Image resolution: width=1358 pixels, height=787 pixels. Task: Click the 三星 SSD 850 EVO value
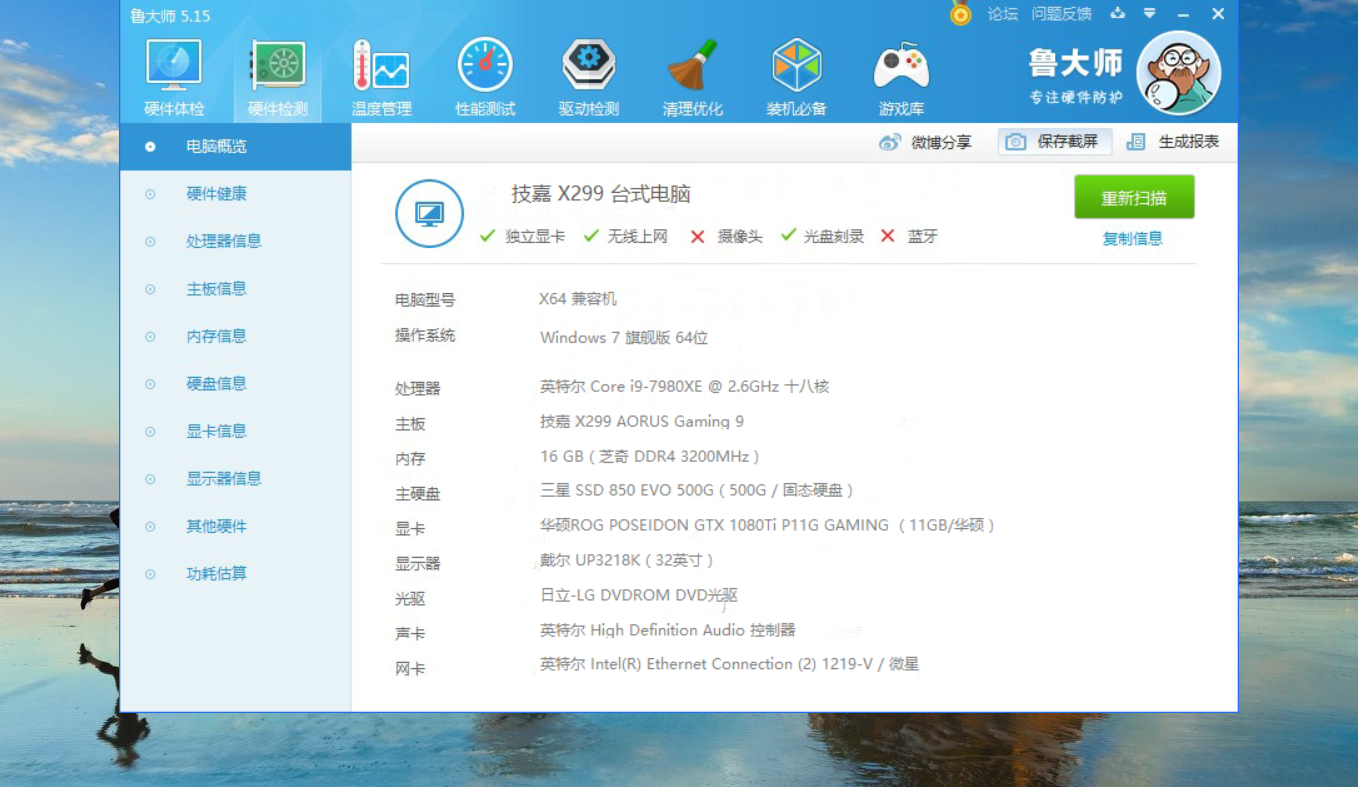point(697,491)
